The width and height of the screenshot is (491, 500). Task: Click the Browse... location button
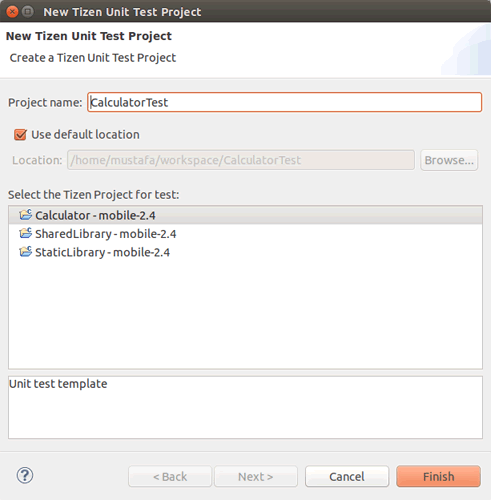(449, 160)
